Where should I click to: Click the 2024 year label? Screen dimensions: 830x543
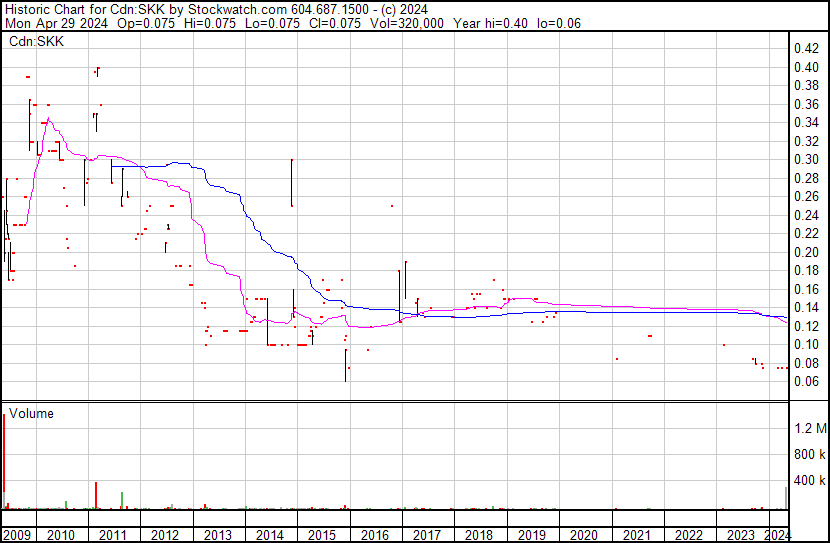[777, 534]
